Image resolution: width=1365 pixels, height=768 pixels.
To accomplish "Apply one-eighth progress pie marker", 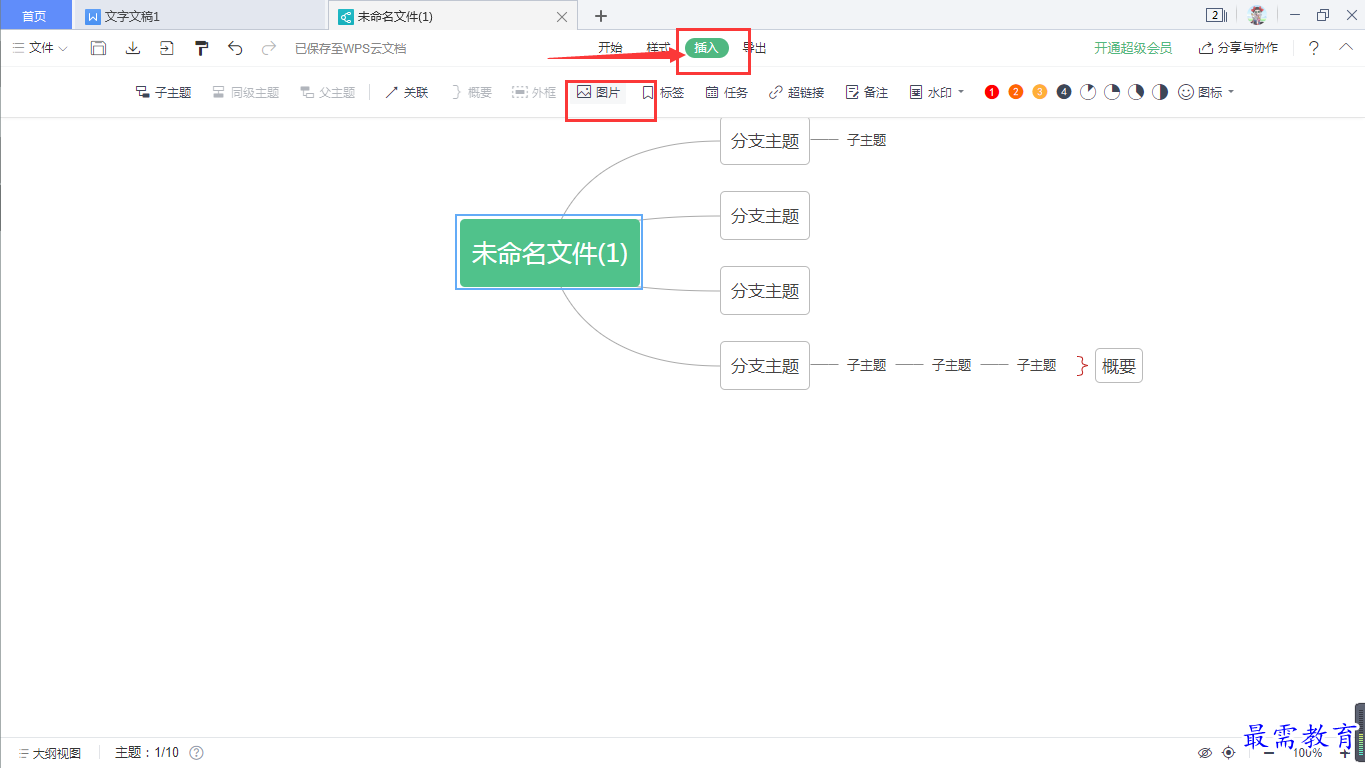I will coord(1088,92).
